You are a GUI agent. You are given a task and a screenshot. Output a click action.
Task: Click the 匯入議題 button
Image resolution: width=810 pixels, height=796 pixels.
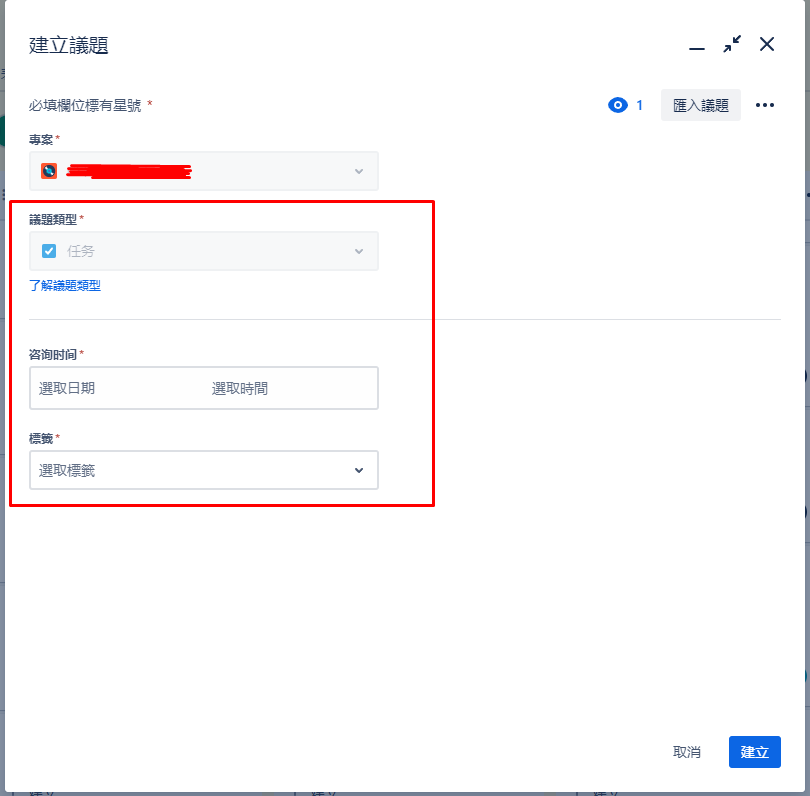click(x=700, y=105)
